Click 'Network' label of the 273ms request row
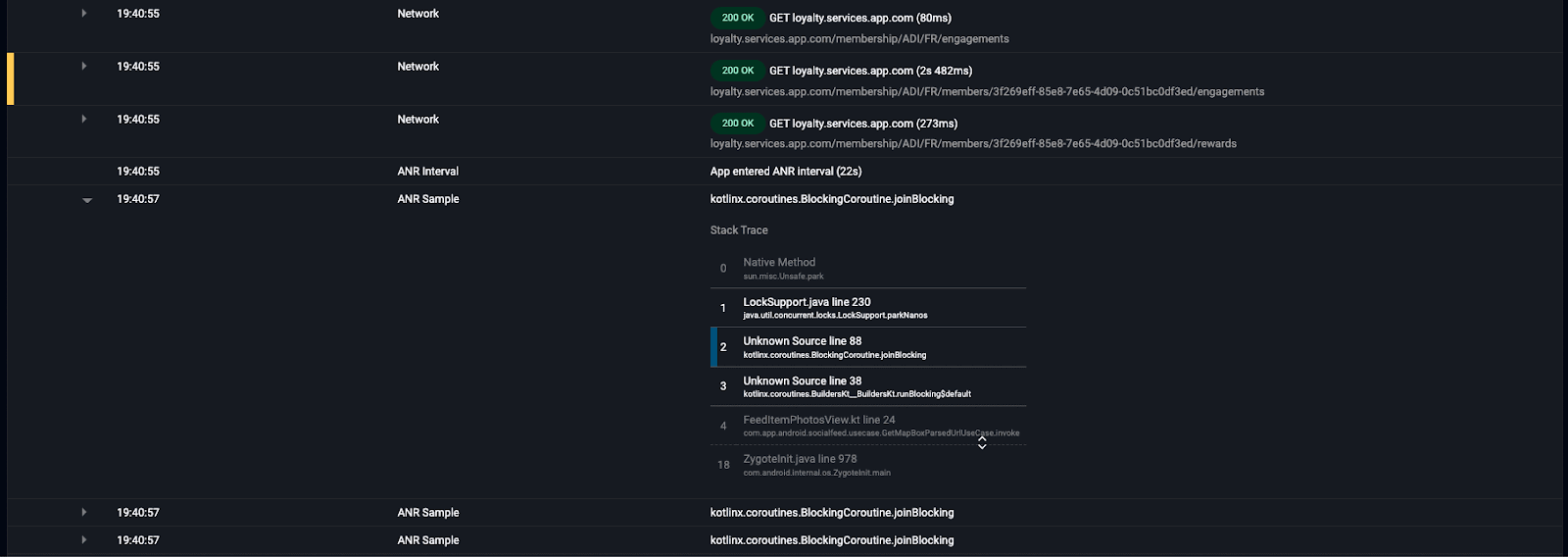The height and width of the screenshot is (557, 1568). (x=417, y=120)
